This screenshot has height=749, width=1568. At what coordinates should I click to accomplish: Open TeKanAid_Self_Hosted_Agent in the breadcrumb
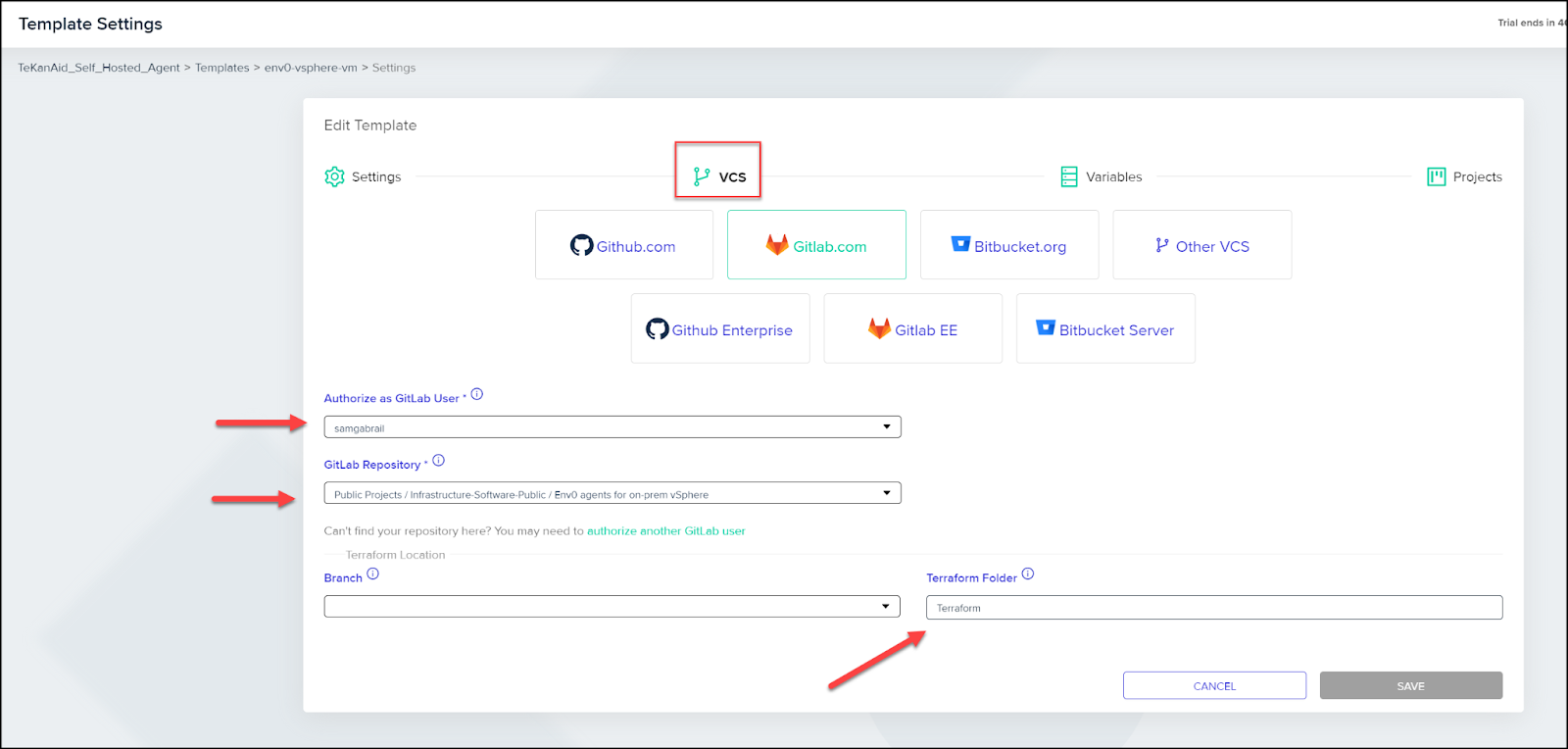(x=99, y=68)
